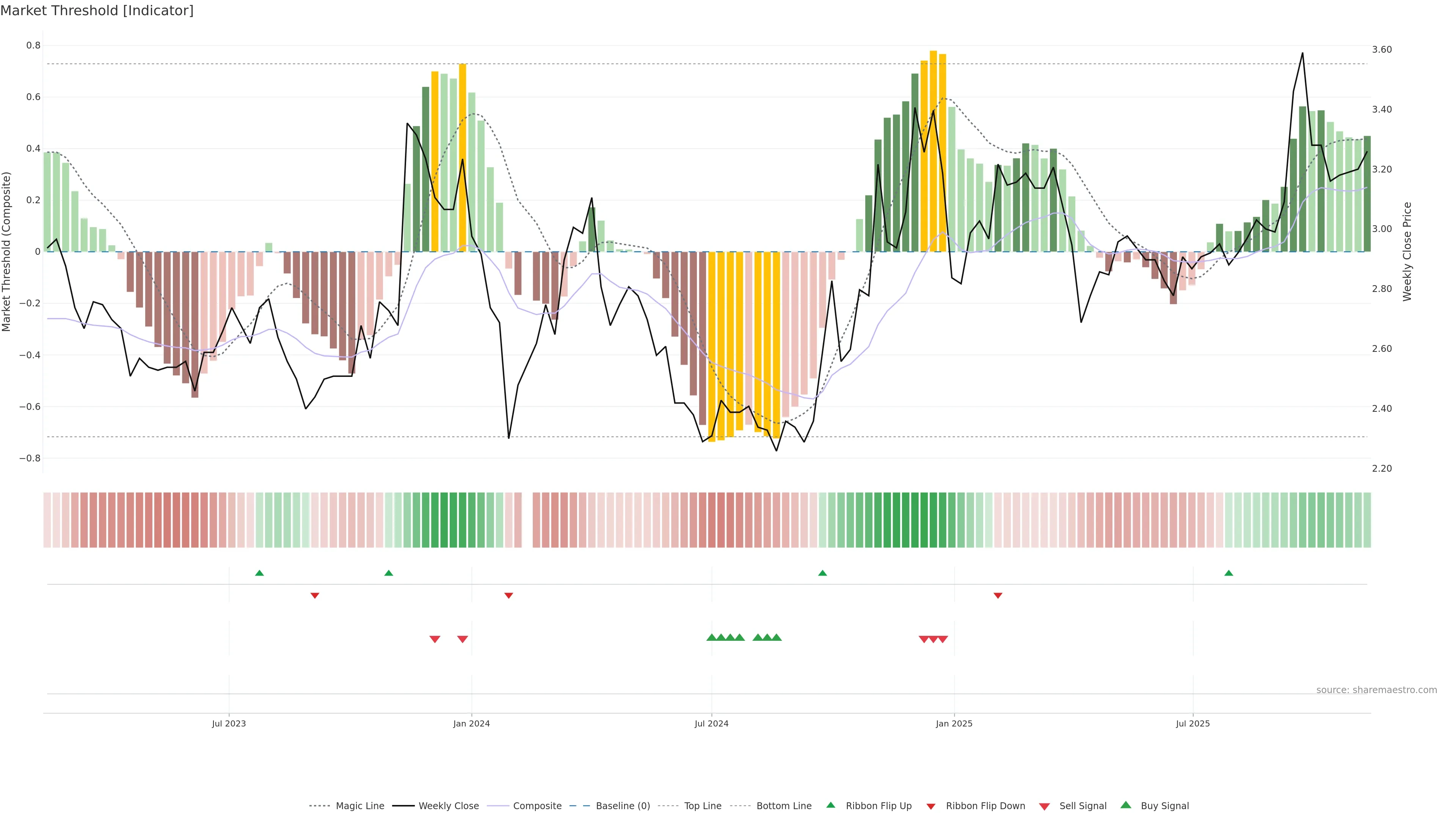1456x819 pixels.
Task: Click the first green ribbon flip up marker after Jul 2023
Action: point(259,573)
